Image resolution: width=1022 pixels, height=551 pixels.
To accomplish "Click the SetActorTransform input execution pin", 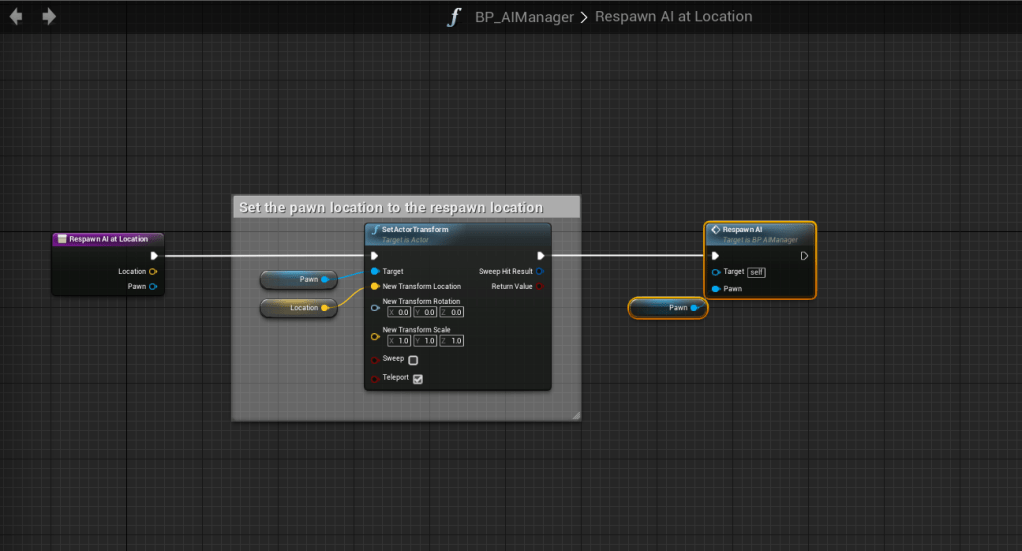I will tap(375, 255).
